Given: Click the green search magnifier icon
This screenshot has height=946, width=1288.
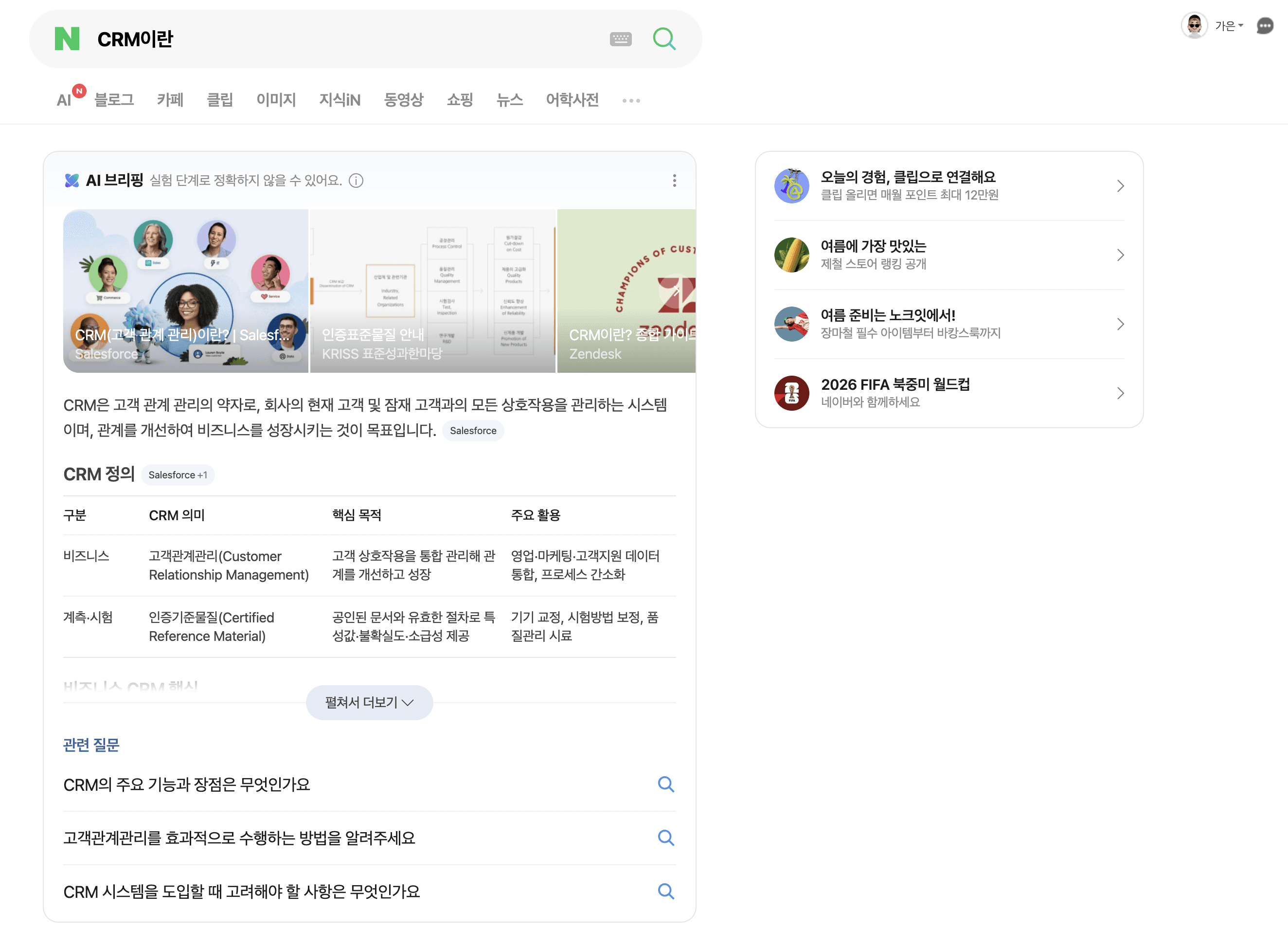Looking at the screenshot, I should [x=664, y=39].
